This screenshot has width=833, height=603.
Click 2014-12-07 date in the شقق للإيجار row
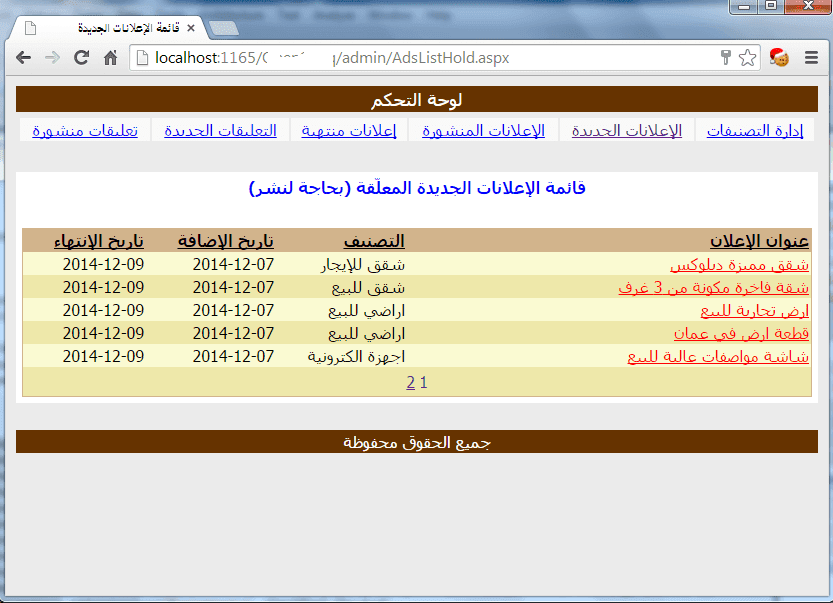[x=233, y=265]
